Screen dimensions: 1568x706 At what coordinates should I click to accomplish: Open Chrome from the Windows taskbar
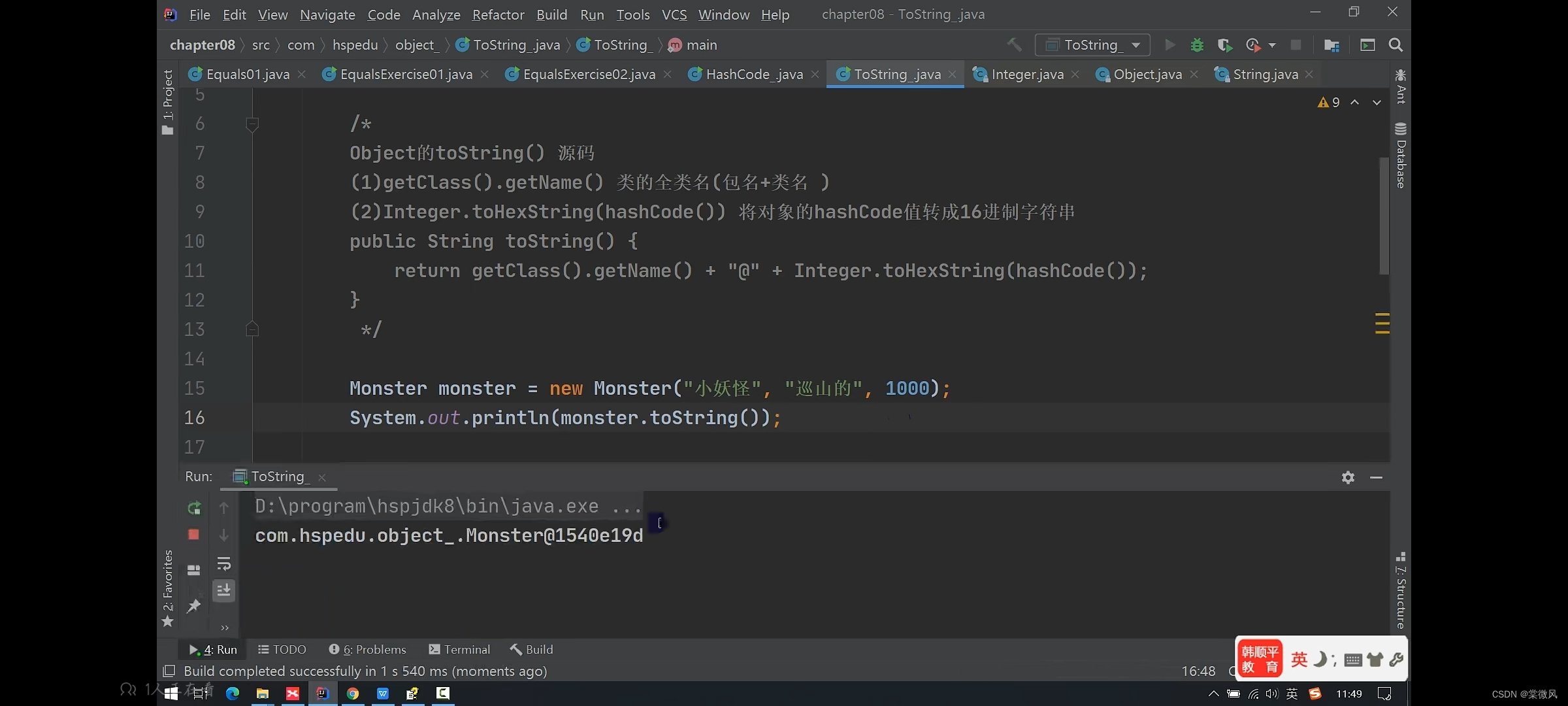[353, 694]
